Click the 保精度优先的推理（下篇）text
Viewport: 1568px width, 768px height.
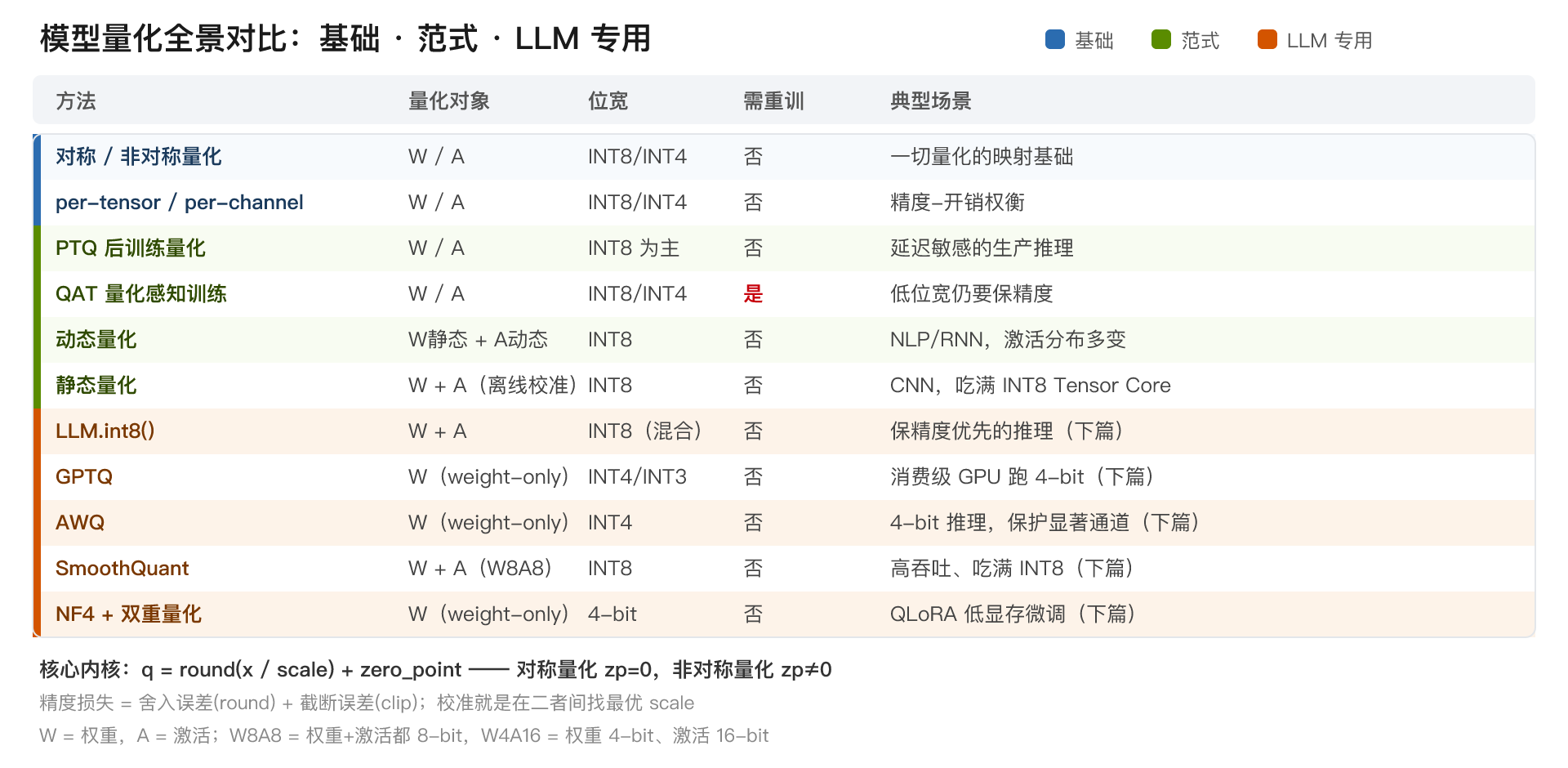click(x=1007, y=431)
